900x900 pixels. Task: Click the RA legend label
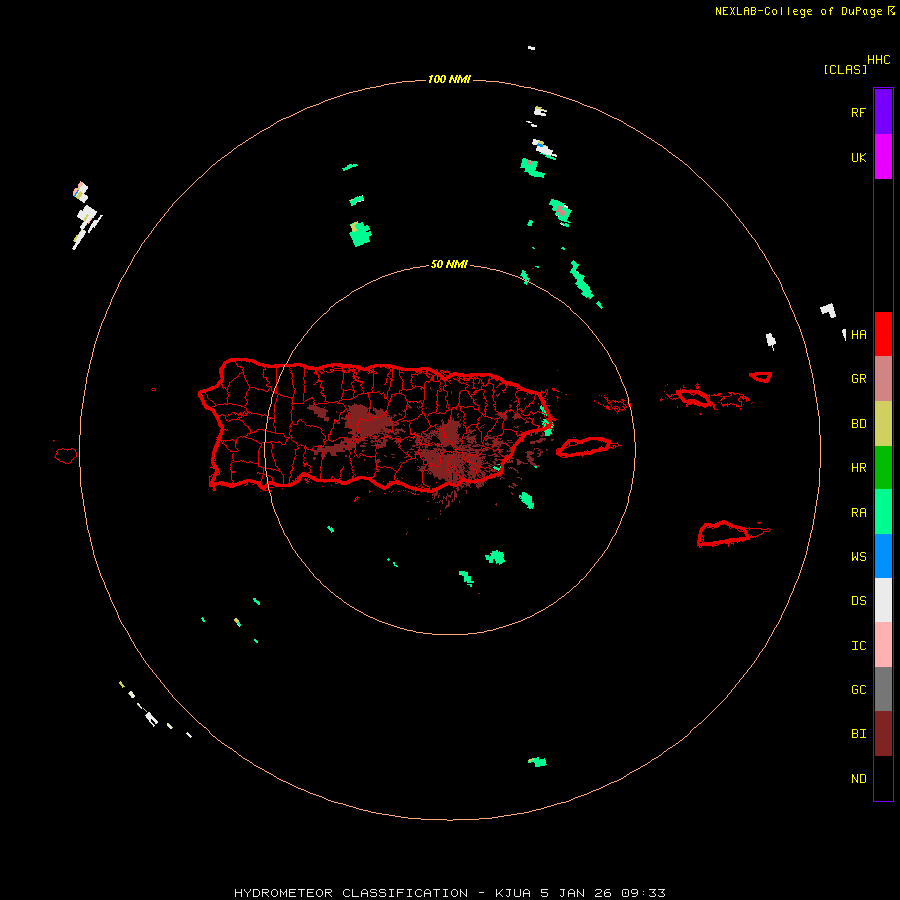(x=858, y=513)
